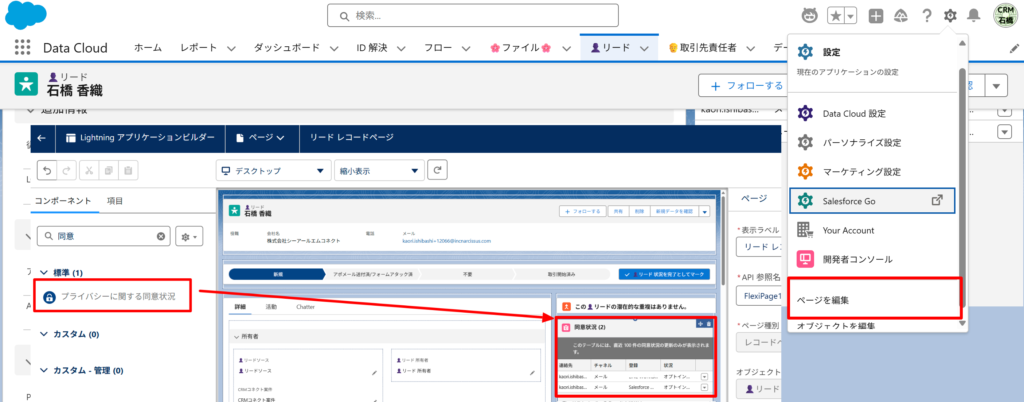1024x402 pixels.
Task: Select the プライバシーに関する同意状況 component
Action: coord(112,296)
